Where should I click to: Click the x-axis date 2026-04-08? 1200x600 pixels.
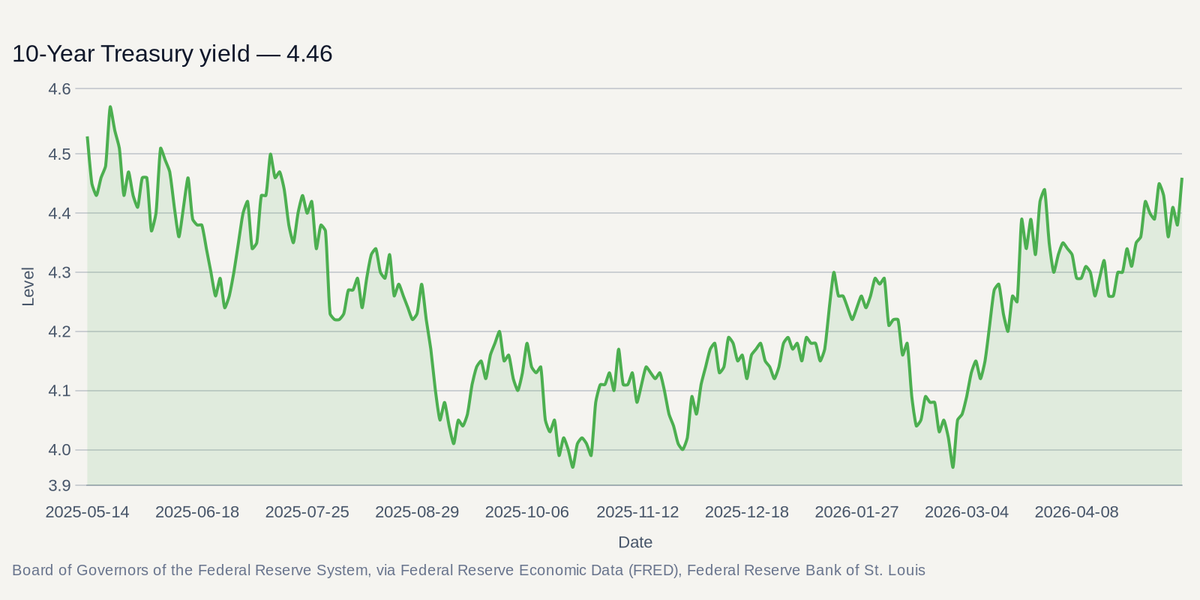pos(1077,512)
